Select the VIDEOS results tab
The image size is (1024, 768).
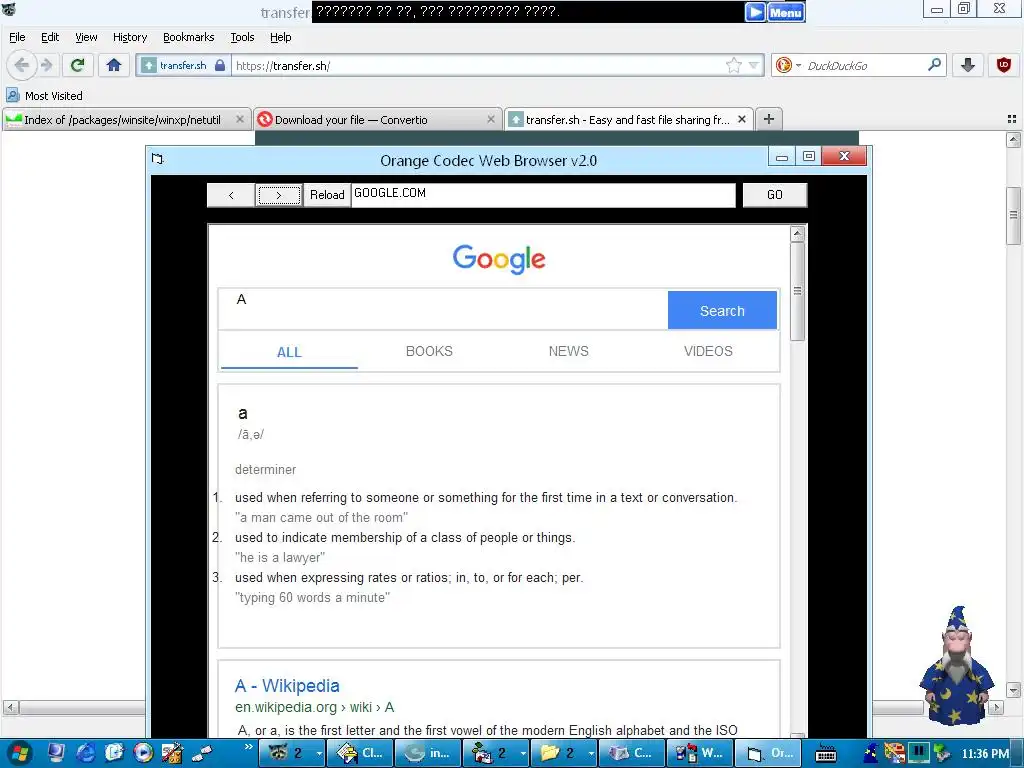point(708,351)
